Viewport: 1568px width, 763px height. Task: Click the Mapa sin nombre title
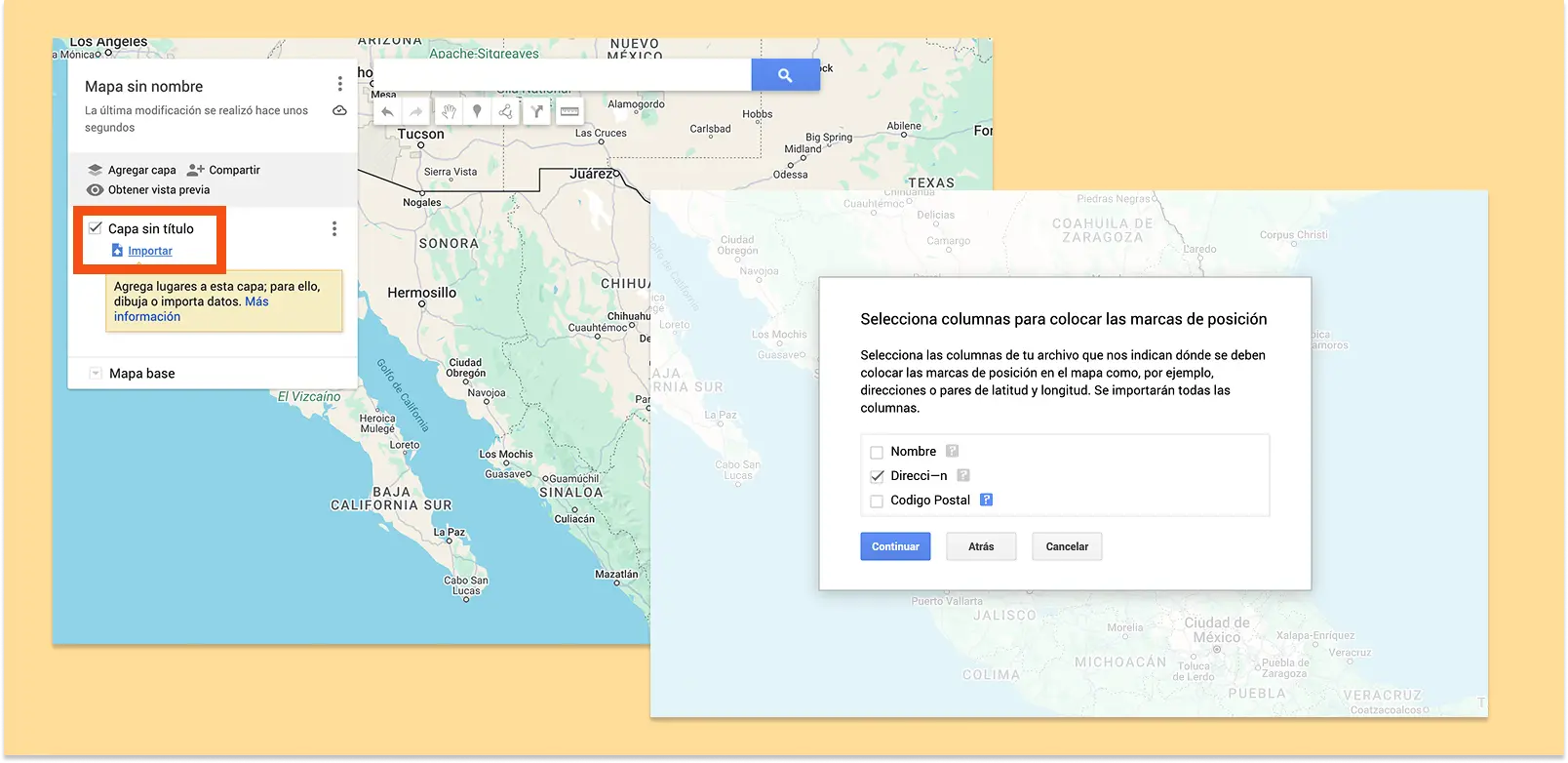coord(144,87)
